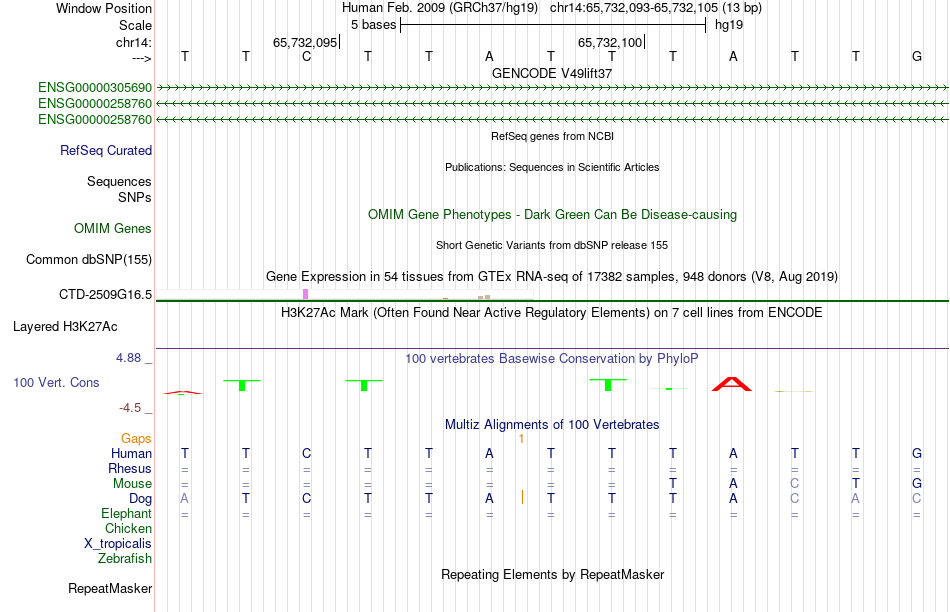Click the 65,732,100 position marker
Image resolution: width=950 pixels, height=612 pixels.
610,42
